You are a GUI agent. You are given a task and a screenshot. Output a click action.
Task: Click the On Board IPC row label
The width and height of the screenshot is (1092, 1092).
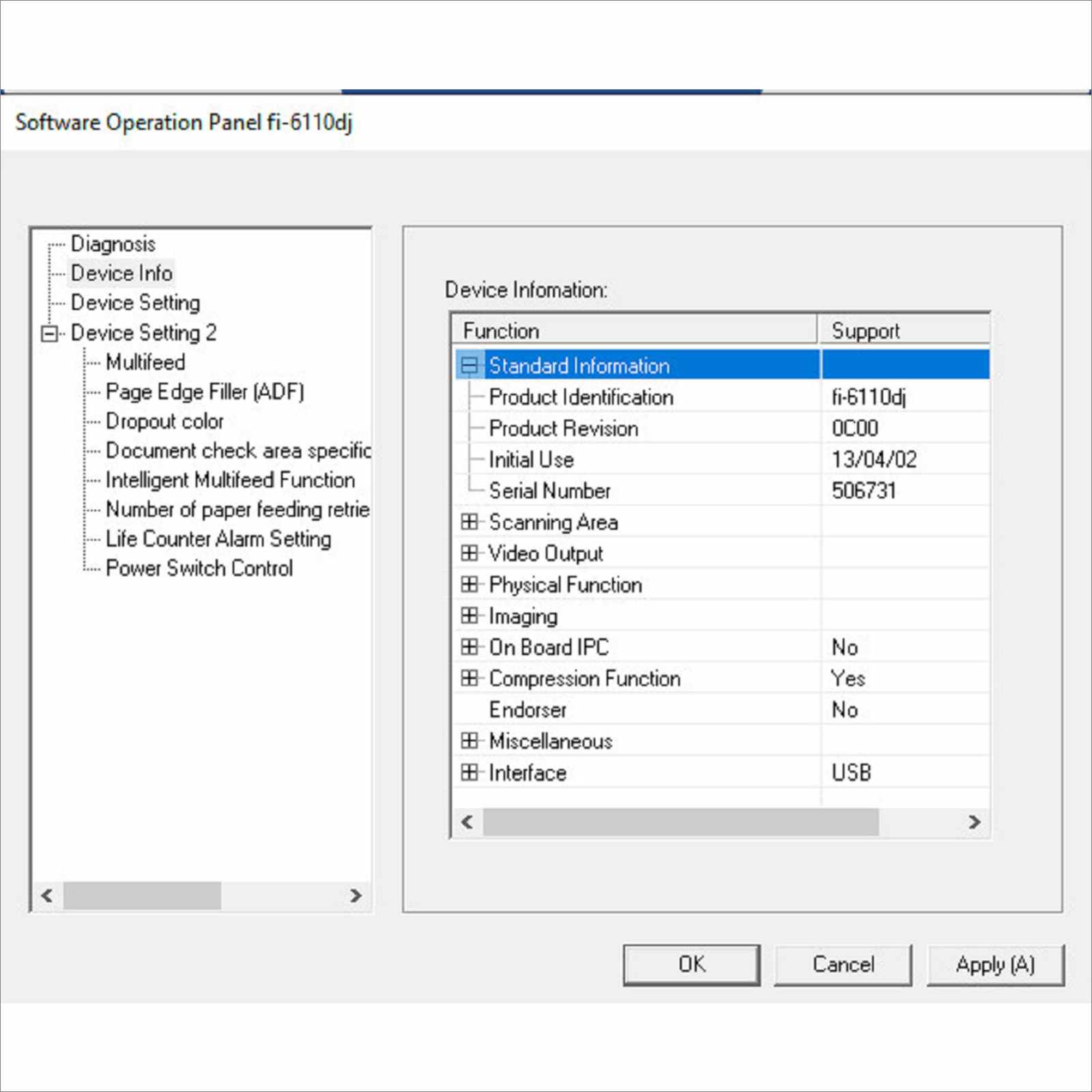click(549, 647)
